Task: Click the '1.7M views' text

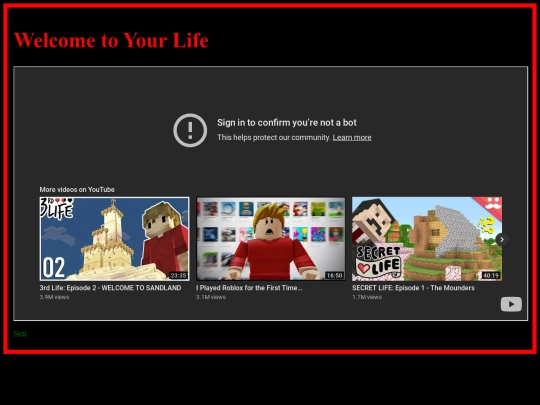Action: 367,297
